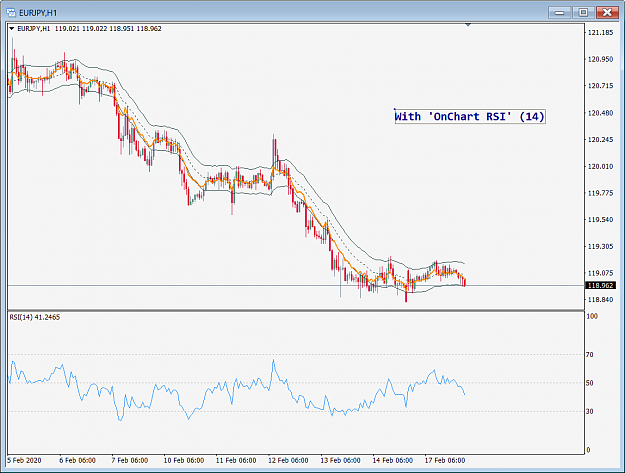Viewport: 625px width, 473px height.
Task: Click the RSI level 50 scale label
Action: (590, 383)
